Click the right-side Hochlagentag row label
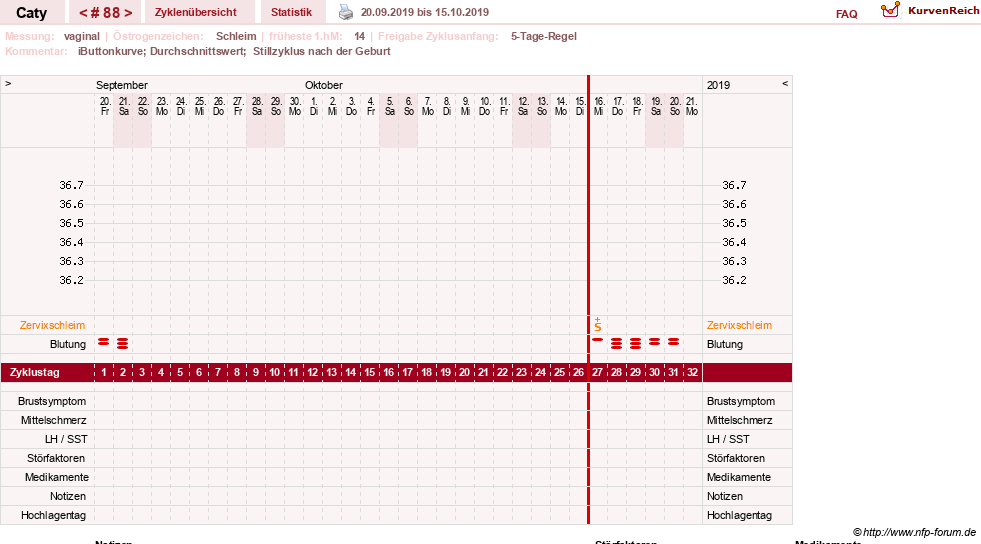Image resolution: width=981 pixels, height=544 pixels. pyautogui.click(x=739, y=515)
